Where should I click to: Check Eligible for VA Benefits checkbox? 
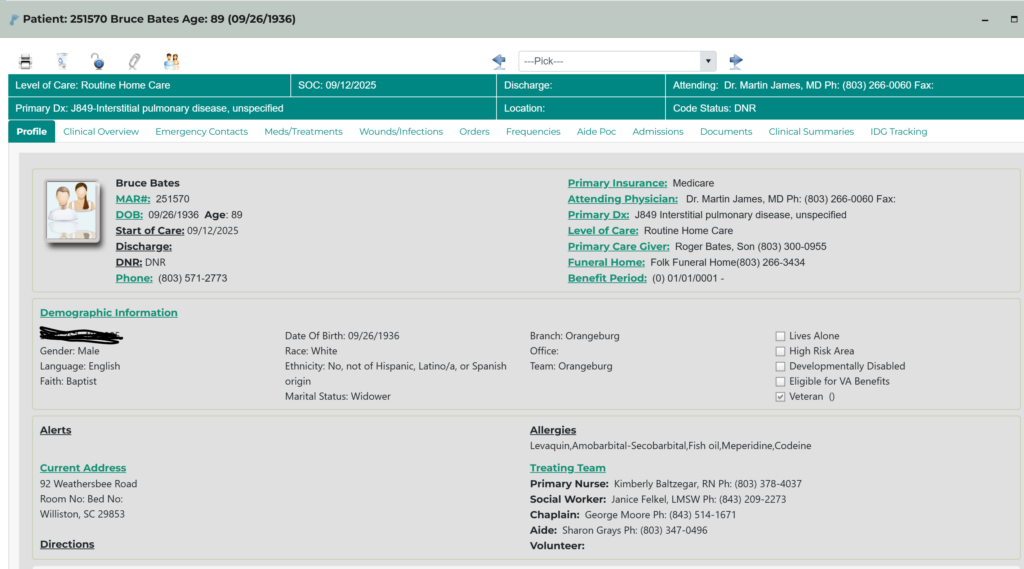click(780, 382)
